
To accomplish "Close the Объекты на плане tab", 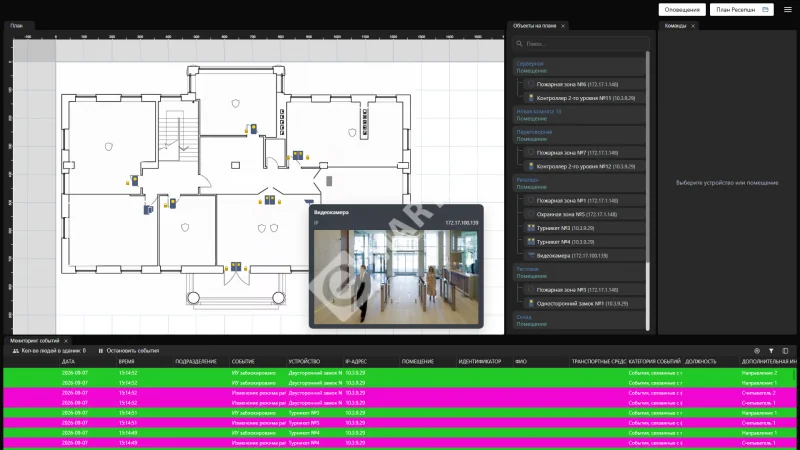I will point(563,26).
